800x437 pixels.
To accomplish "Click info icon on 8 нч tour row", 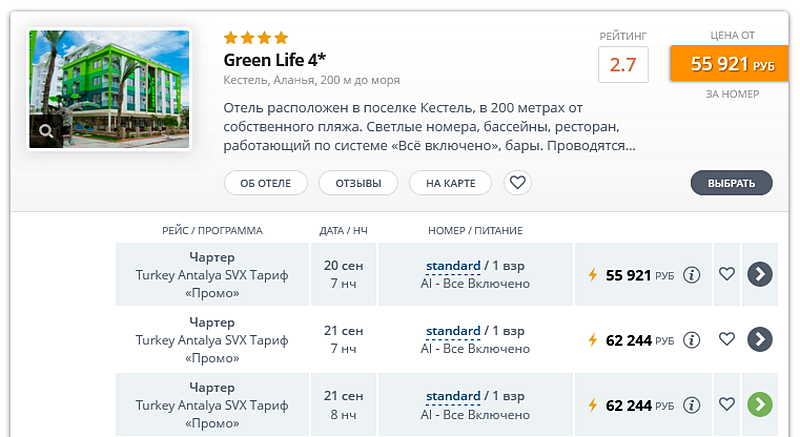I will (x=691, y=405).
